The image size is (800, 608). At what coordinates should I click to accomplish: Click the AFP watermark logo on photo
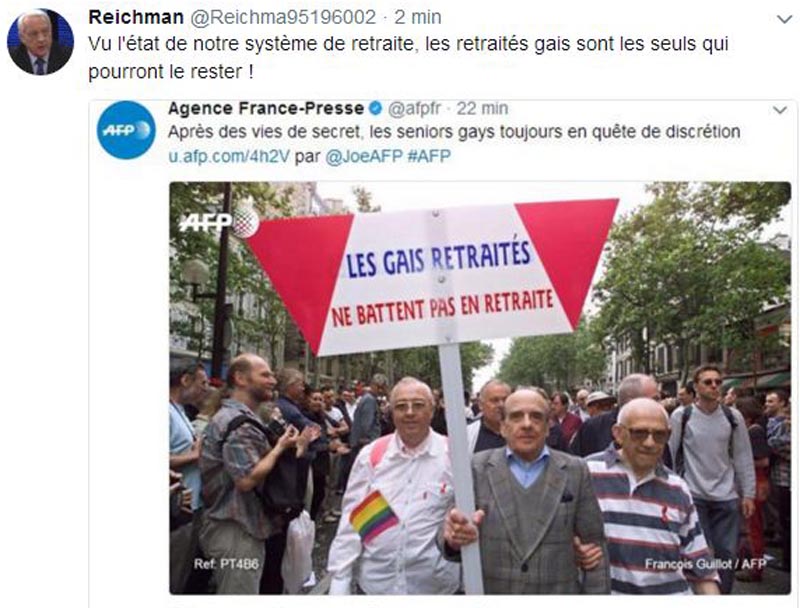(218, 221)
